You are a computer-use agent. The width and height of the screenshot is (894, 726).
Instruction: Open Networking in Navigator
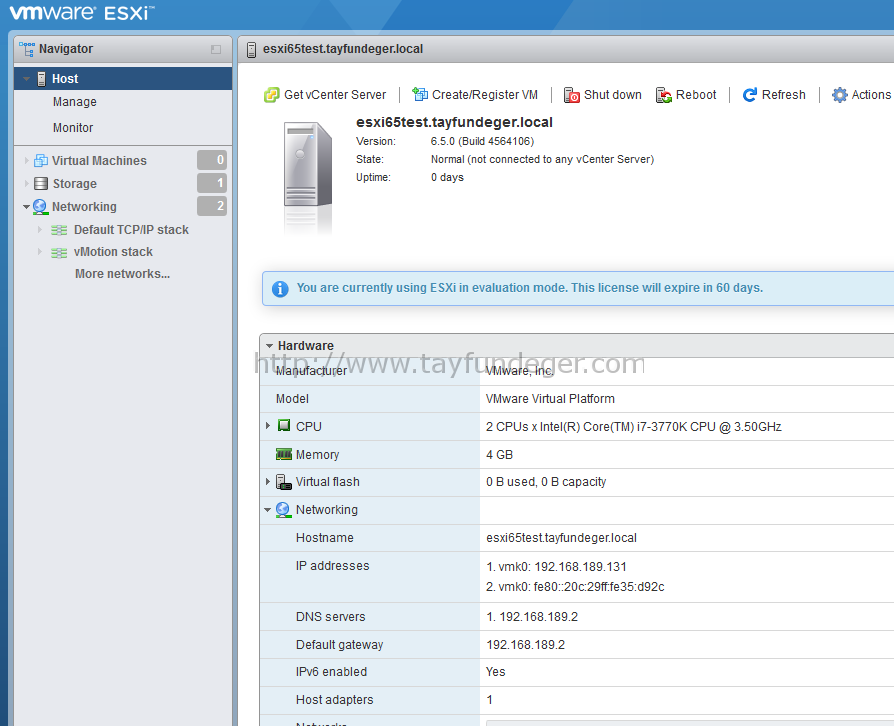click(84, 206)
